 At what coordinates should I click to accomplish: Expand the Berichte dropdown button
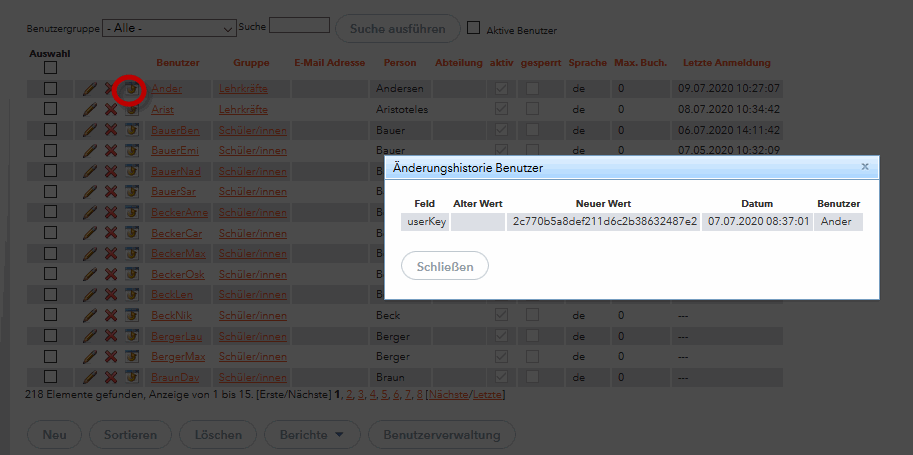(x=313, y=435)
